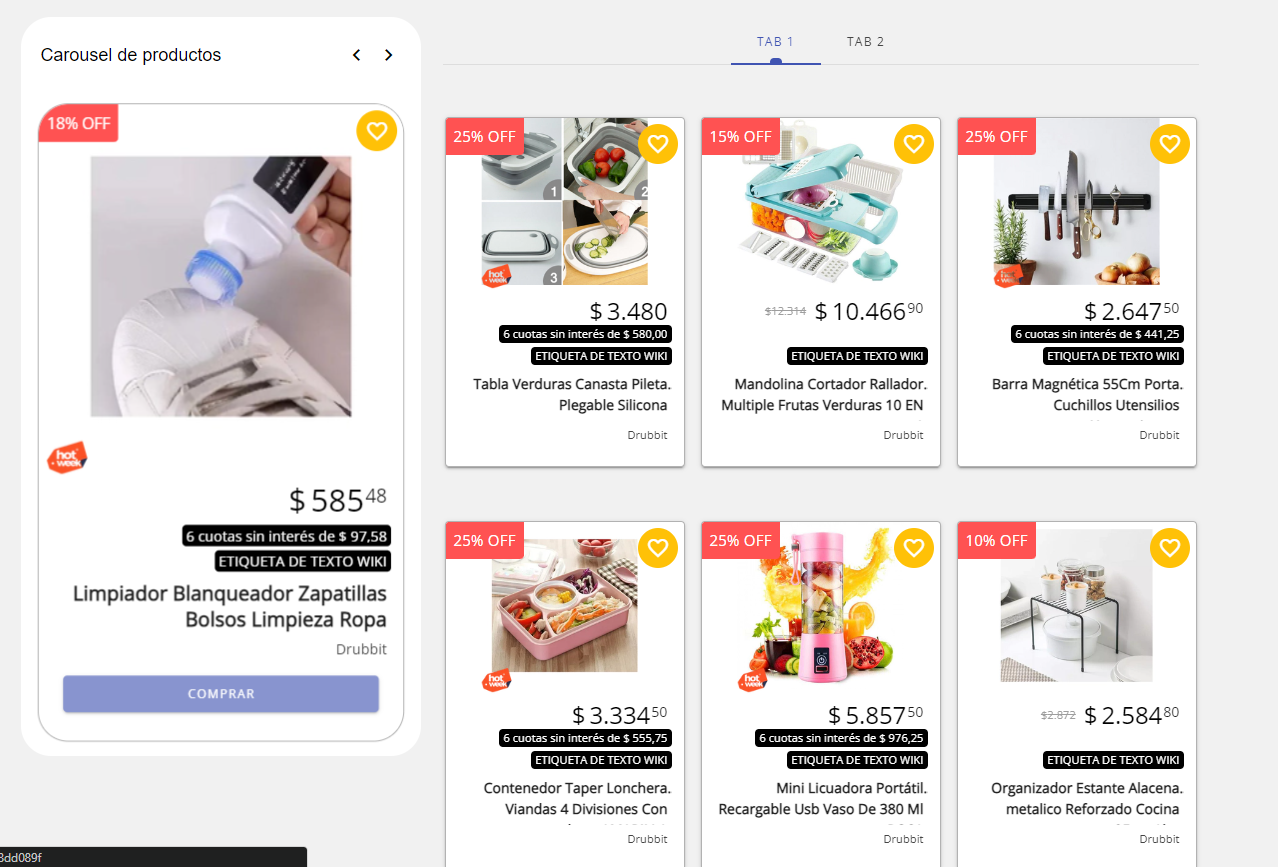Image resolution: width=1278 pixels, height=867 pixels.
Task: Click heart icon on Tabla Verduras Canasta card
Action: [x=657, y=144]
